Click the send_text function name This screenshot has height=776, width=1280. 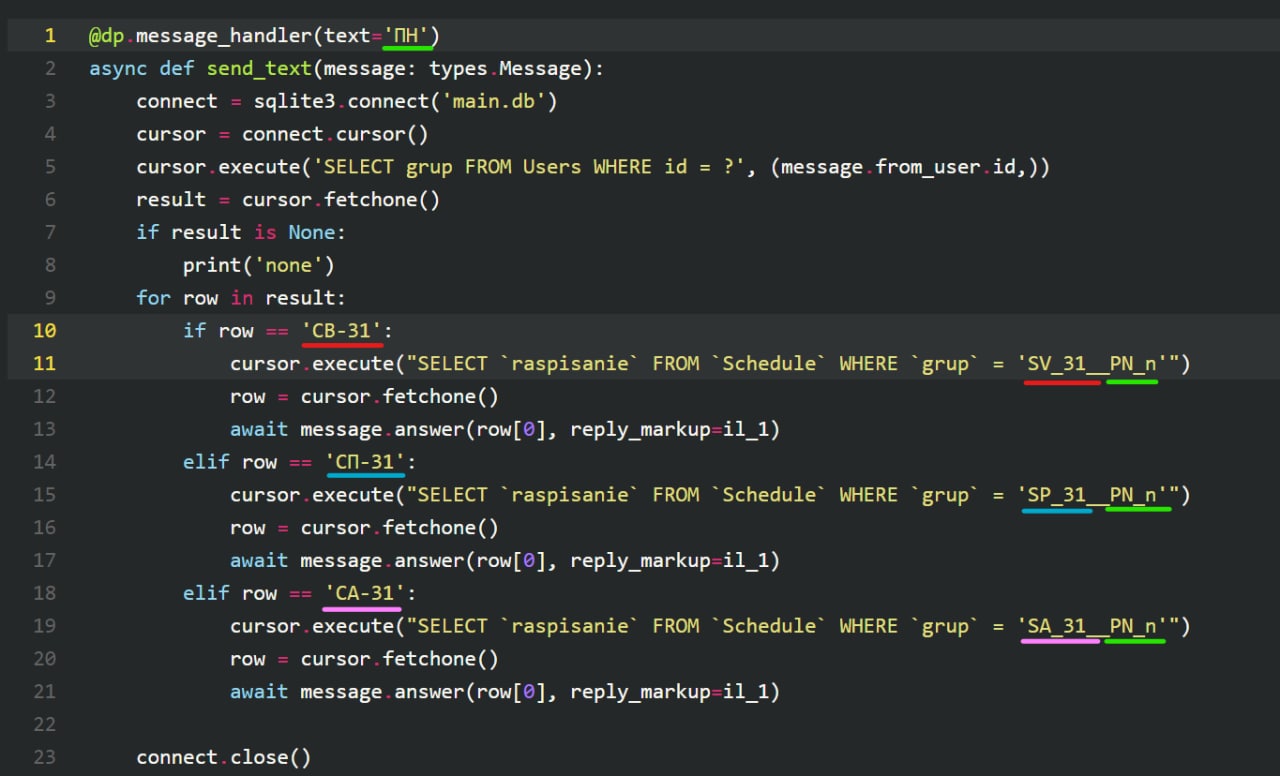pyautogui.click(x=259, y=69)
